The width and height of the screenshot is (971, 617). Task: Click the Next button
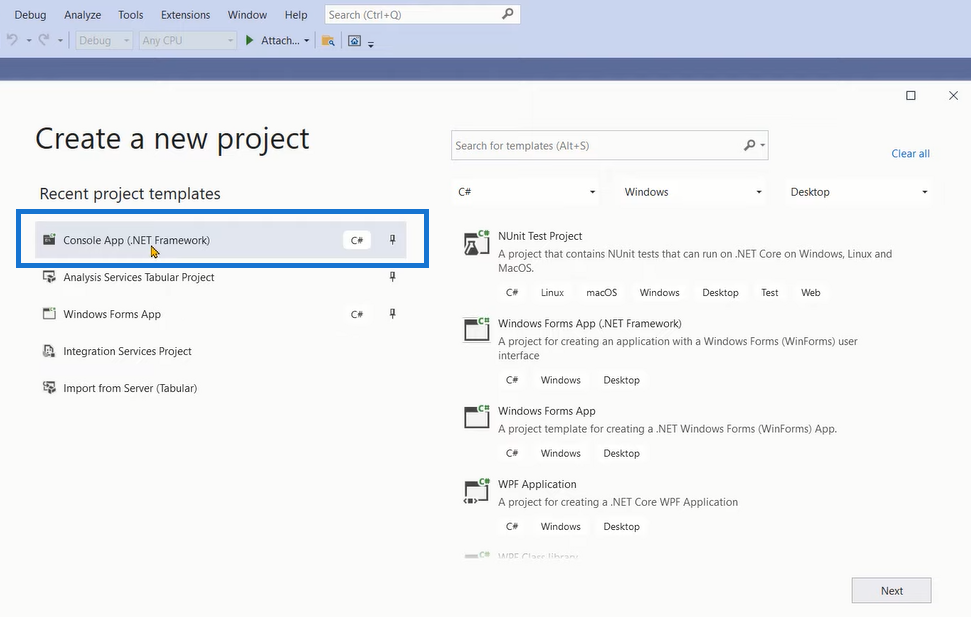891,590
